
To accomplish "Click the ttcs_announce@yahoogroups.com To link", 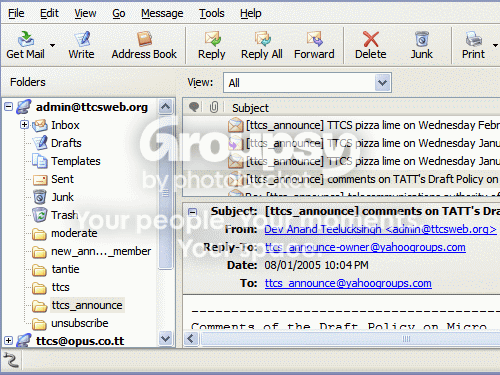I will coord(348,283).
